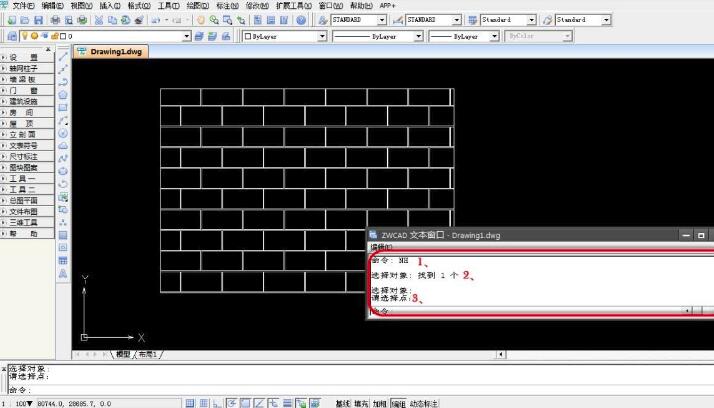The image size is (714, 408).
Task: Expand the 尺寸标注 palette section
Action: (27, 156)
